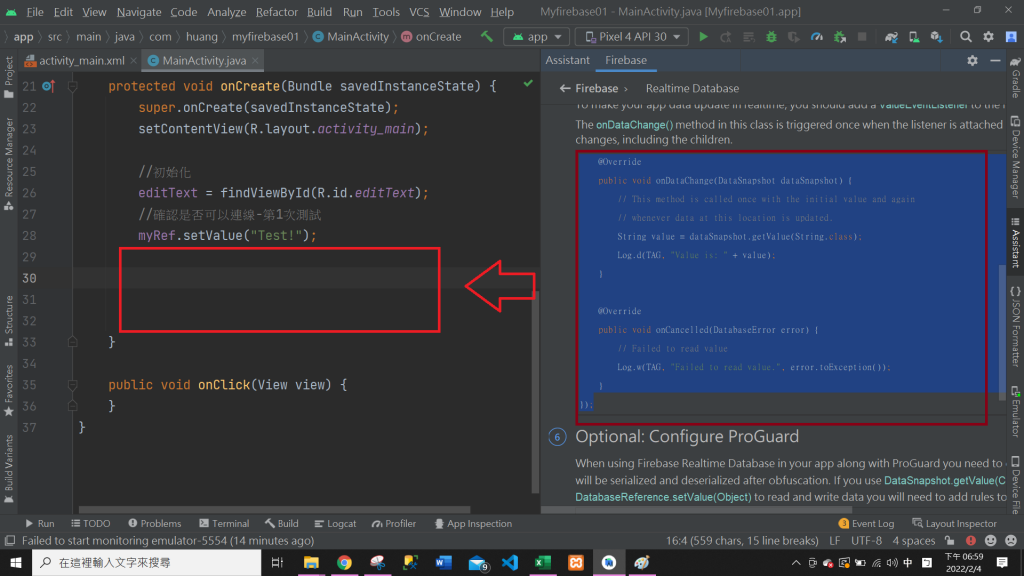Open the Logcat tool window
The image size is (1024, 576).
tap(335, 524)
